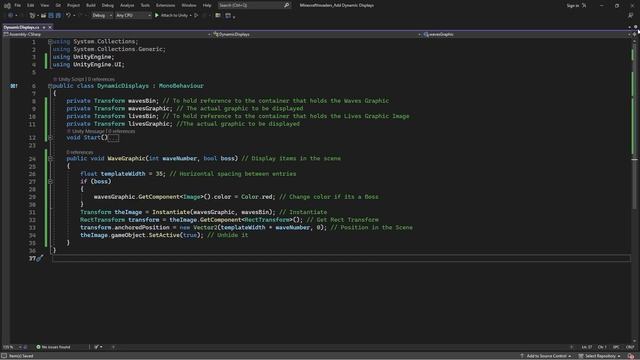Click the '0 references' CodeLens above WaveGraphic
Viewport: 640px width, 360px height.
click(x=80, y=152)
